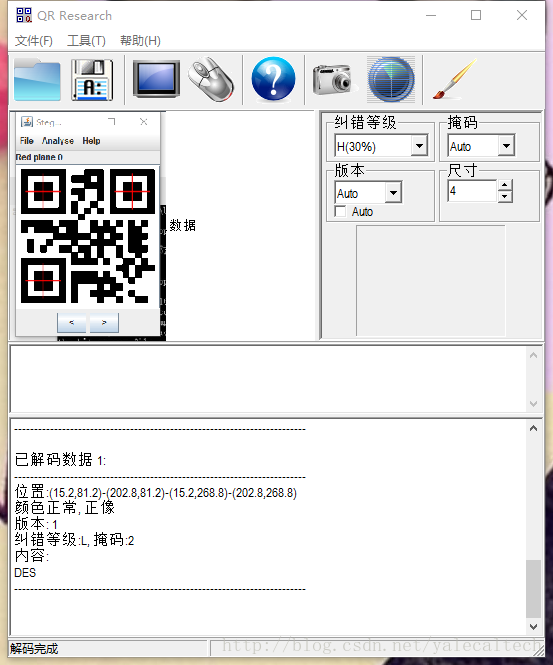
Task: Click the mouse selection tool icon
Action: 211,79
